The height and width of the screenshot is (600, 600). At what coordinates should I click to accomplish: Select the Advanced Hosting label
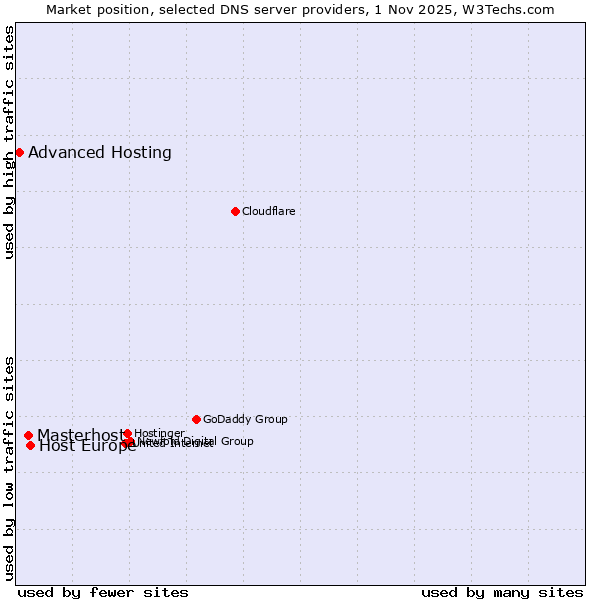click(100, 153)
